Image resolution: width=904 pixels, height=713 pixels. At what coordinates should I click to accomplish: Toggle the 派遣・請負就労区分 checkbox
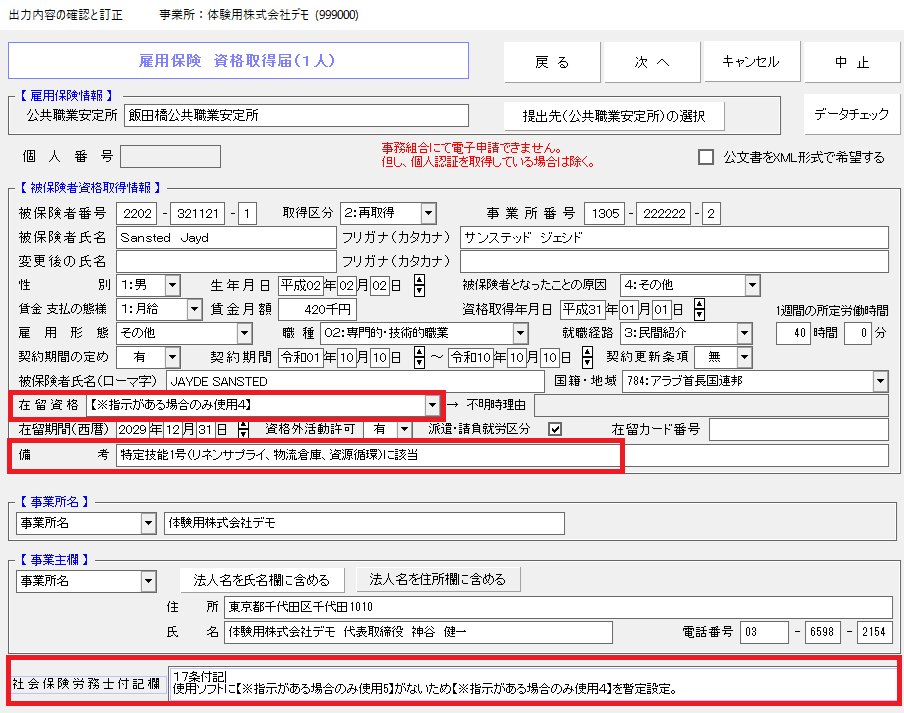(555, 429)
